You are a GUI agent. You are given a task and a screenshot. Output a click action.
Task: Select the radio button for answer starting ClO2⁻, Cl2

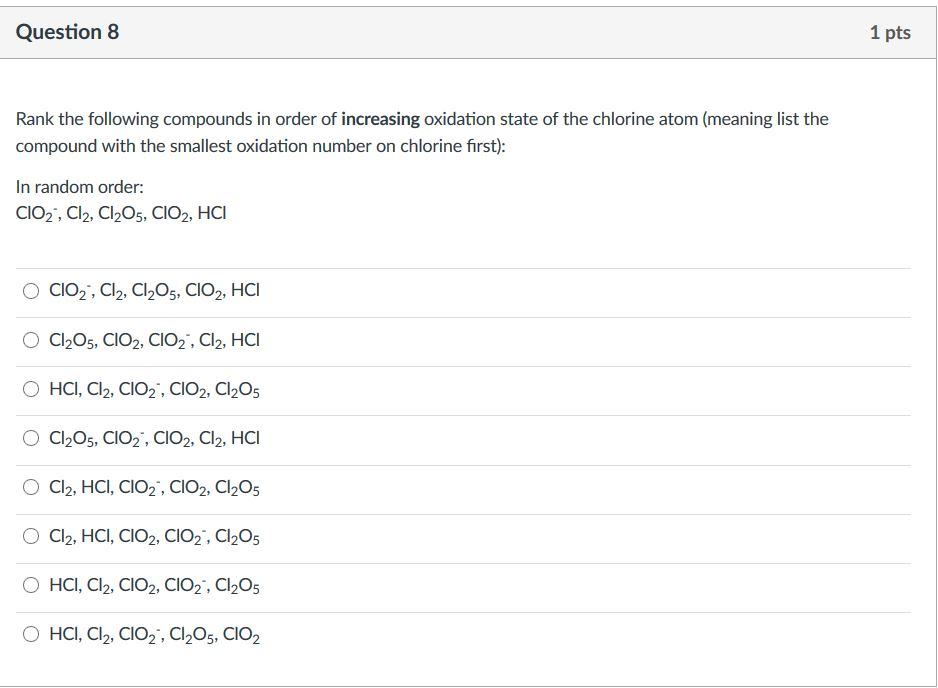29,292
